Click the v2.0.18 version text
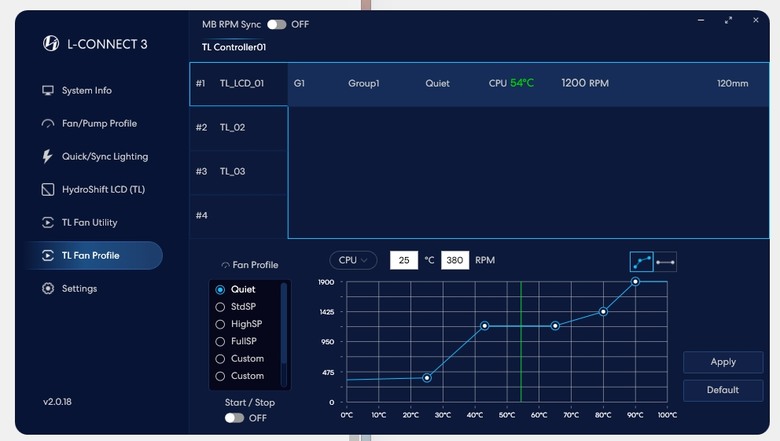Viewport: 780px width, 441px height. [x=57, y=402]
